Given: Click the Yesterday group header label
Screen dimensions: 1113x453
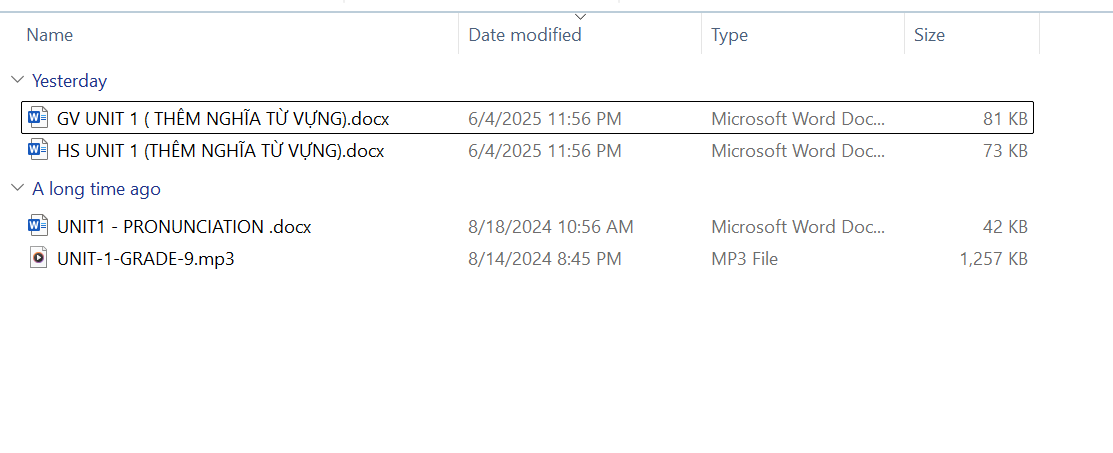Looking at the screenshot, I should click(69, 81).
